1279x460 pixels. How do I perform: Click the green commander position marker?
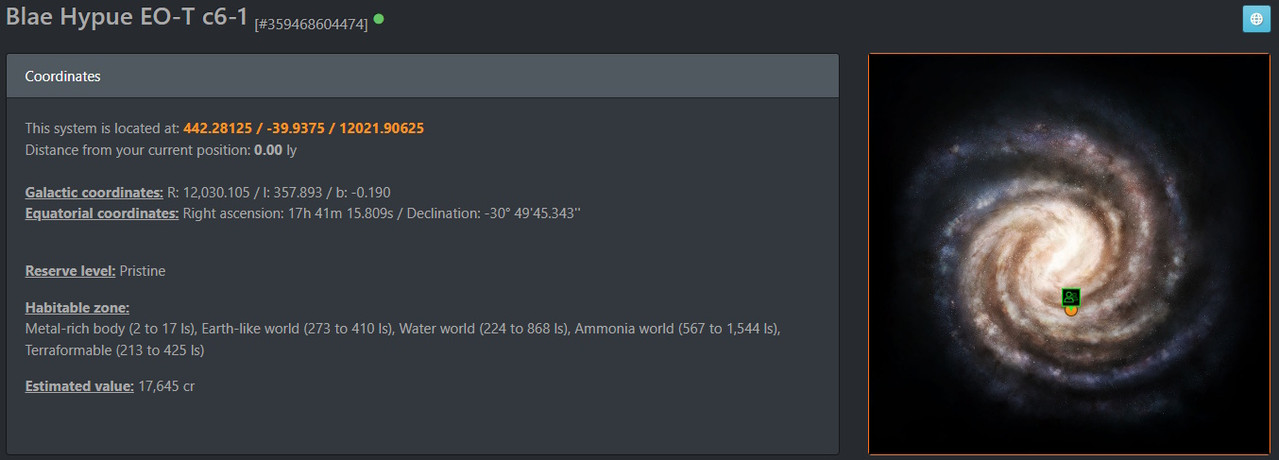(1071, 296)
